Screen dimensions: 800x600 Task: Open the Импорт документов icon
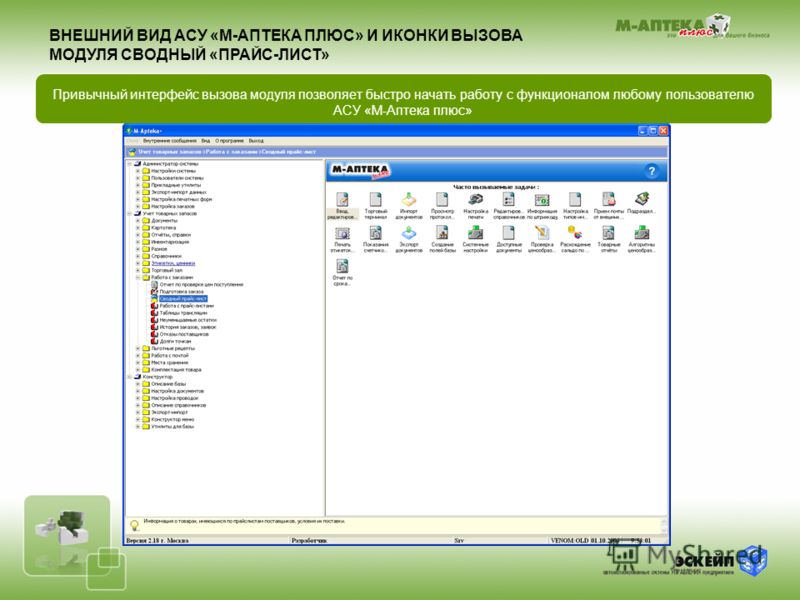tap(409, 206)
